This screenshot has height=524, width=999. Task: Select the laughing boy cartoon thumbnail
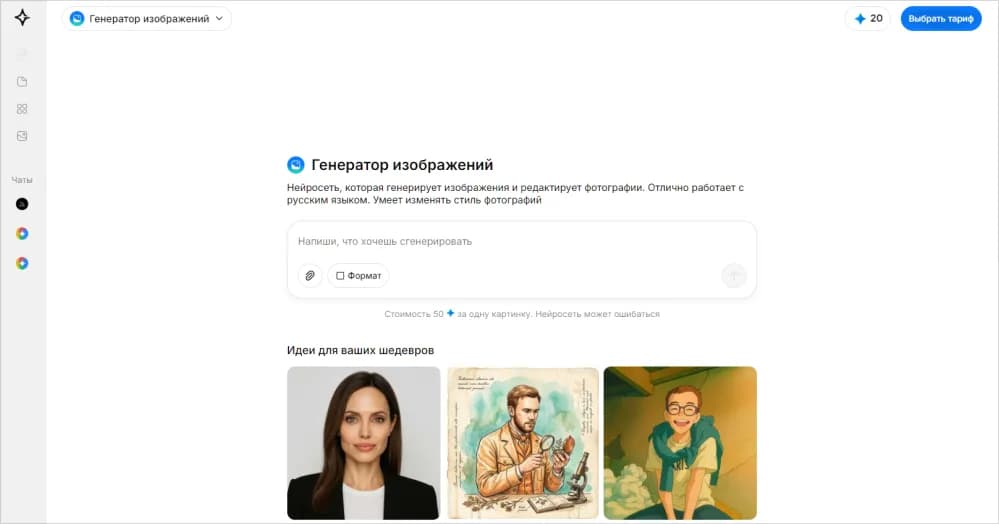[680, 443]
